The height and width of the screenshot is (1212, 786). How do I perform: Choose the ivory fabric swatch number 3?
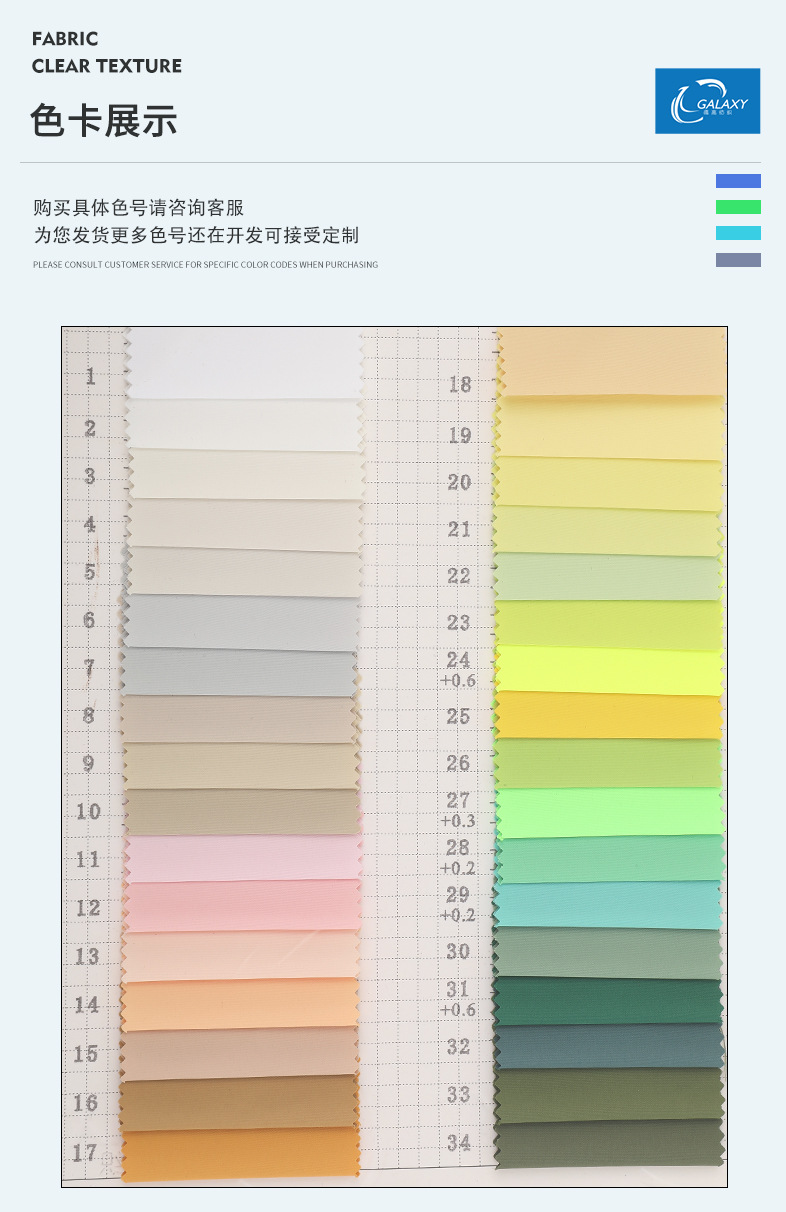[x=243, y=475]
